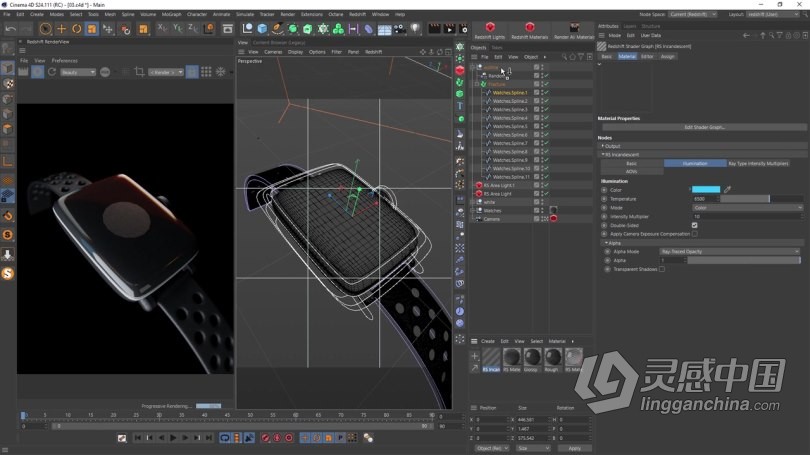This screenshot has width=810, height=455.
Task: Select Ray Type Intensity Multipliers tab
Action: tap(758, 163)
